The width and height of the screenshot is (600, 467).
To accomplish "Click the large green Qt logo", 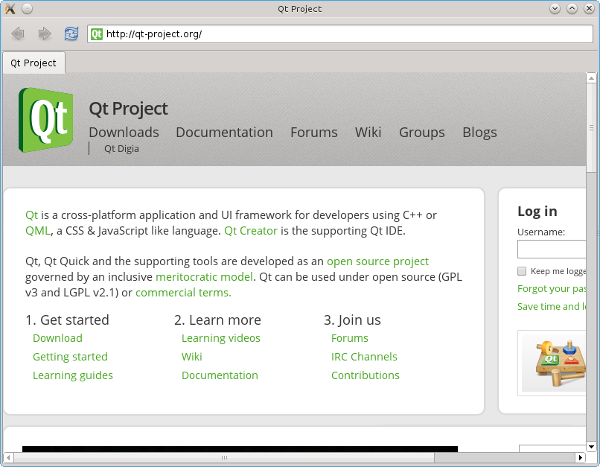I will pyautogui.click(x=47, y=121).
